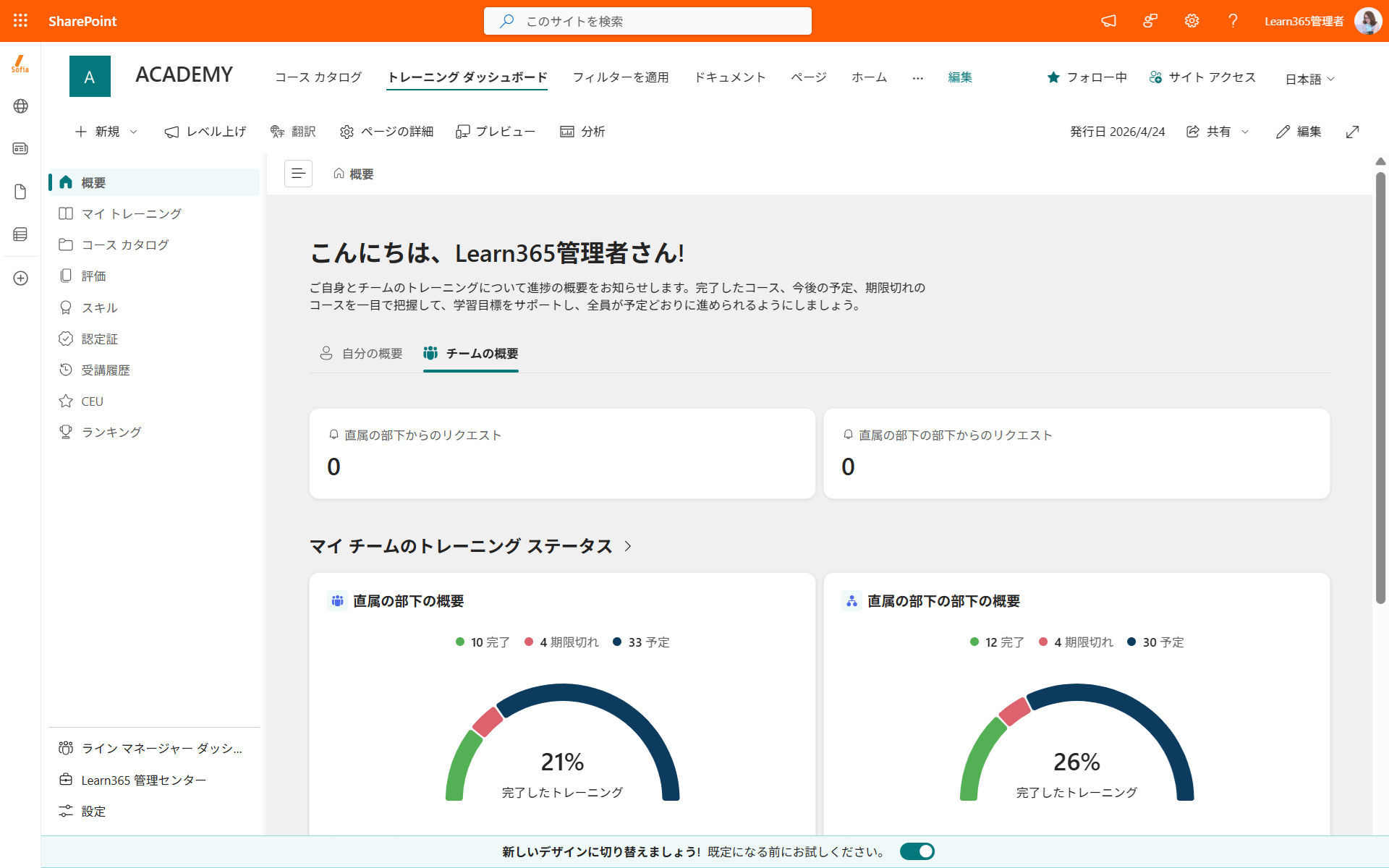The image size is (1389, 868).
Task: Click the 直属の部下の部下からのリクエスト card
Action: point(1076,454)
